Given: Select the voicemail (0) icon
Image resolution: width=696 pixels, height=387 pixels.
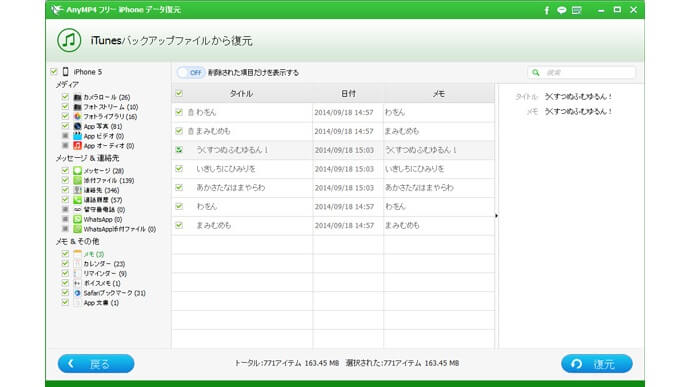Looking at the screenshot, I should click(78, 209).
